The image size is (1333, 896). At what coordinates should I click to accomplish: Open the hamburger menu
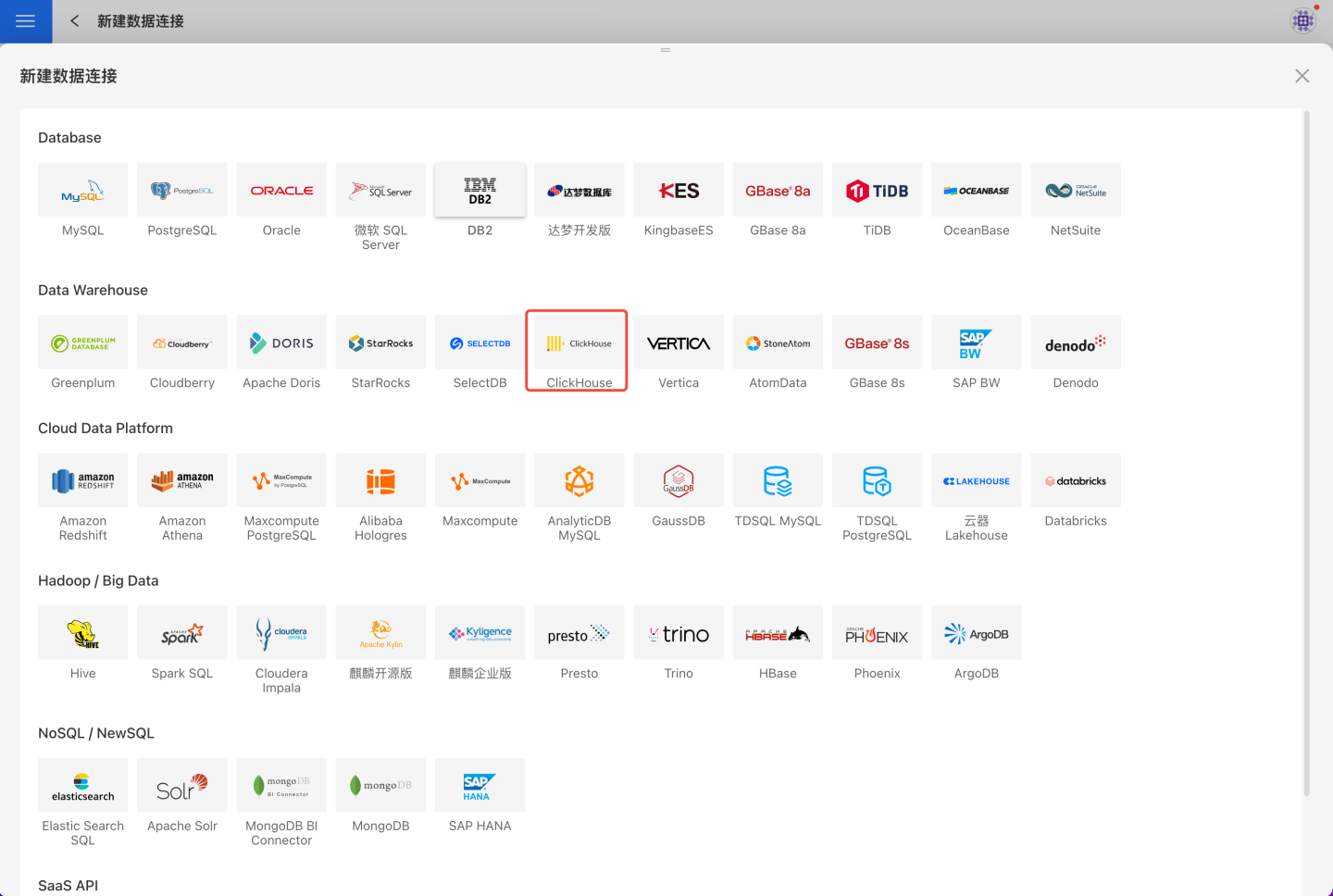coord(26,21)
